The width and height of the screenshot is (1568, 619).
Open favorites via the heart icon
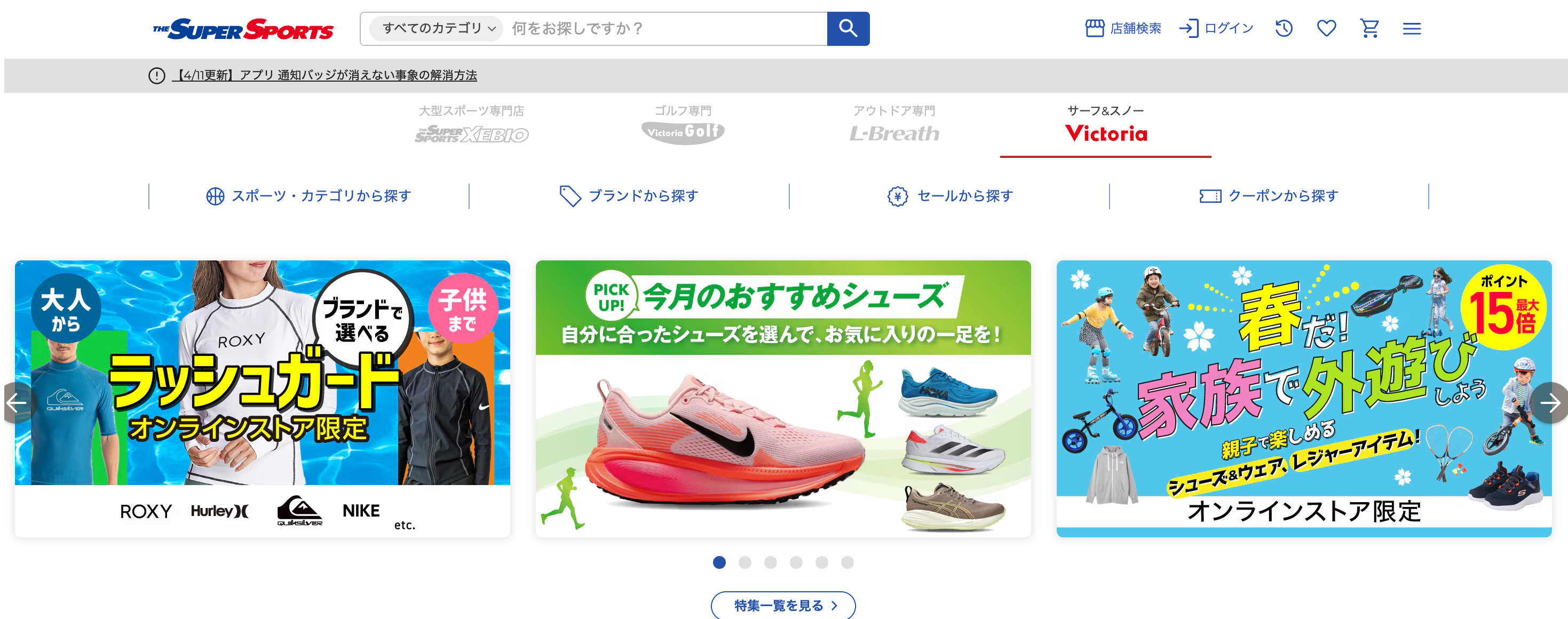[1326, 28]
